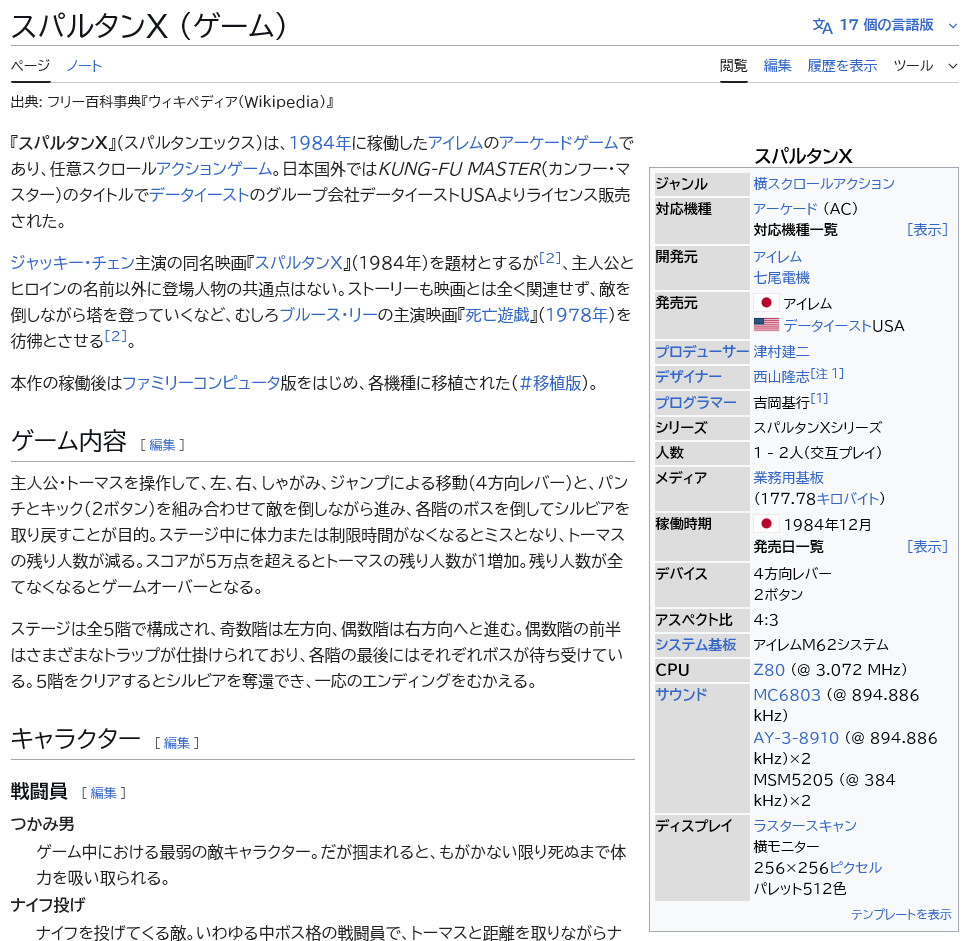Open アイレム developer link in infobox
Screen dimensions: 970x941
[x=777, y=257]
